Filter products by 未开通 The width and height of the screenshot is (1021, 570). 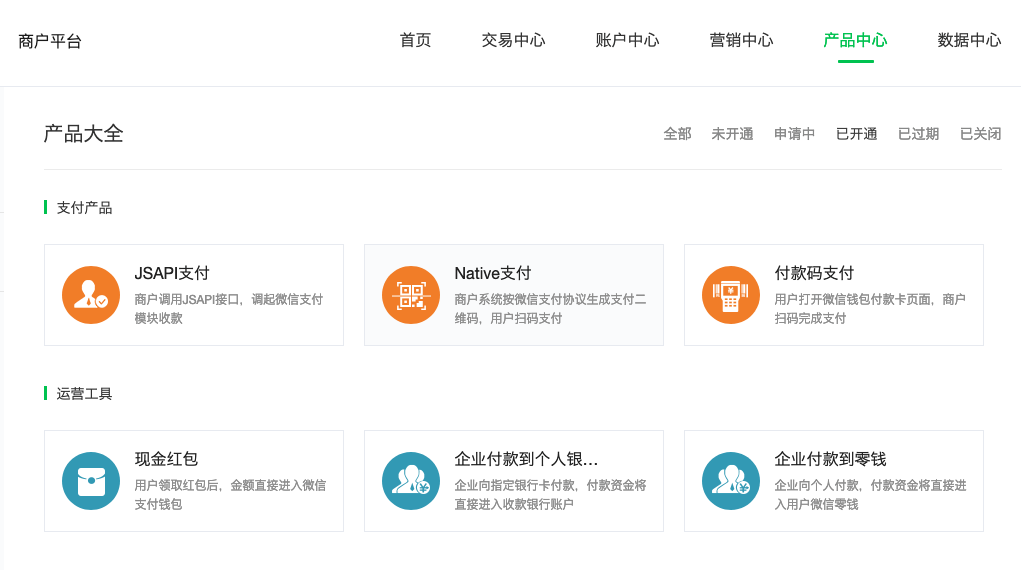pos(733,134)
